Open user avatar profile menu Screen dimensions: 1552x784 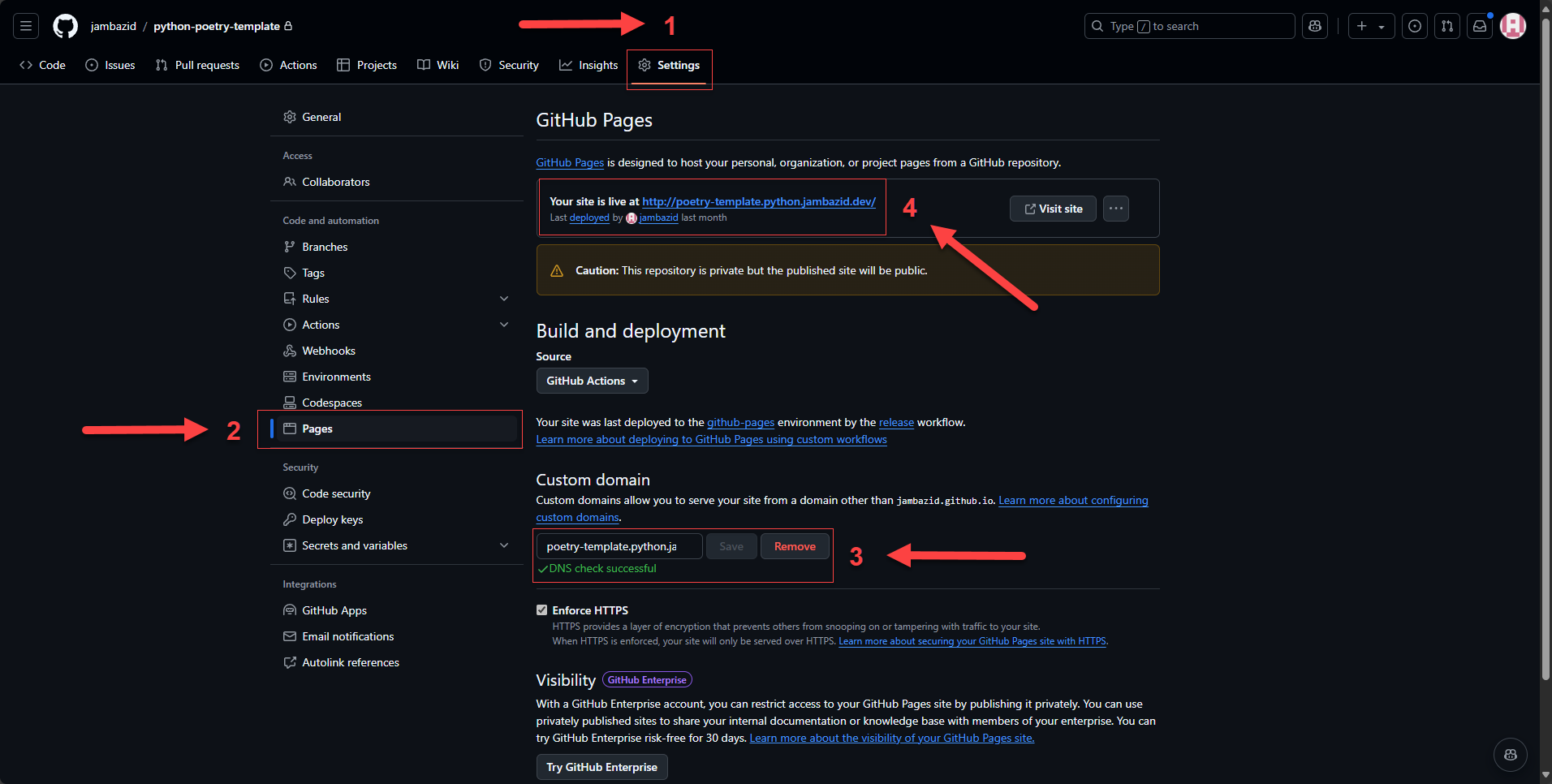coord(1513,26)
